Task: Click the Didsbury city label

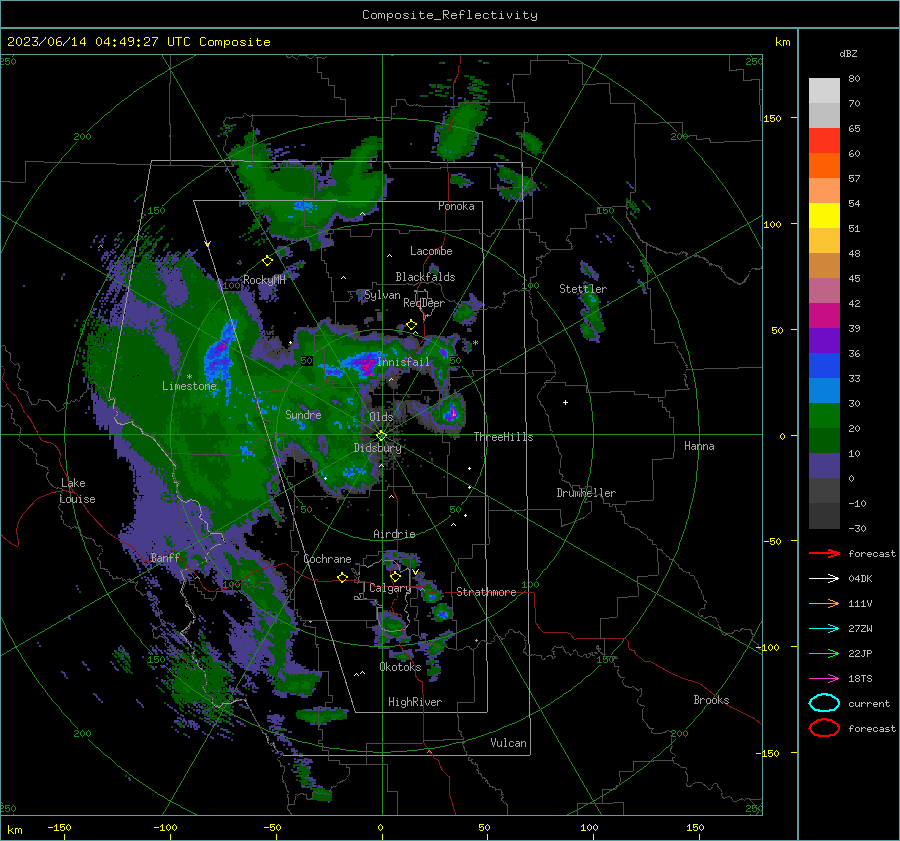Action: (x=377, y=448)
